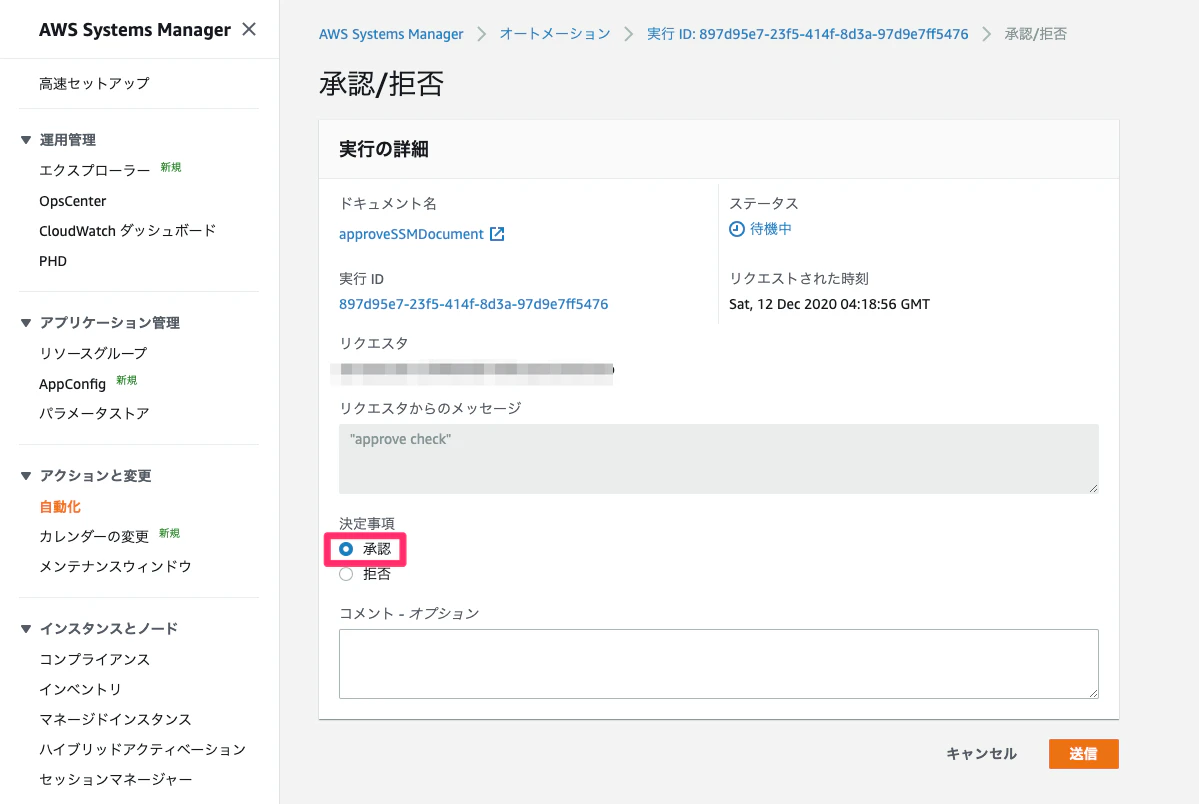This screenshot has width=1199, height=804.
Task: Open カレンダーの変更
Action: [x=94, y=537]
